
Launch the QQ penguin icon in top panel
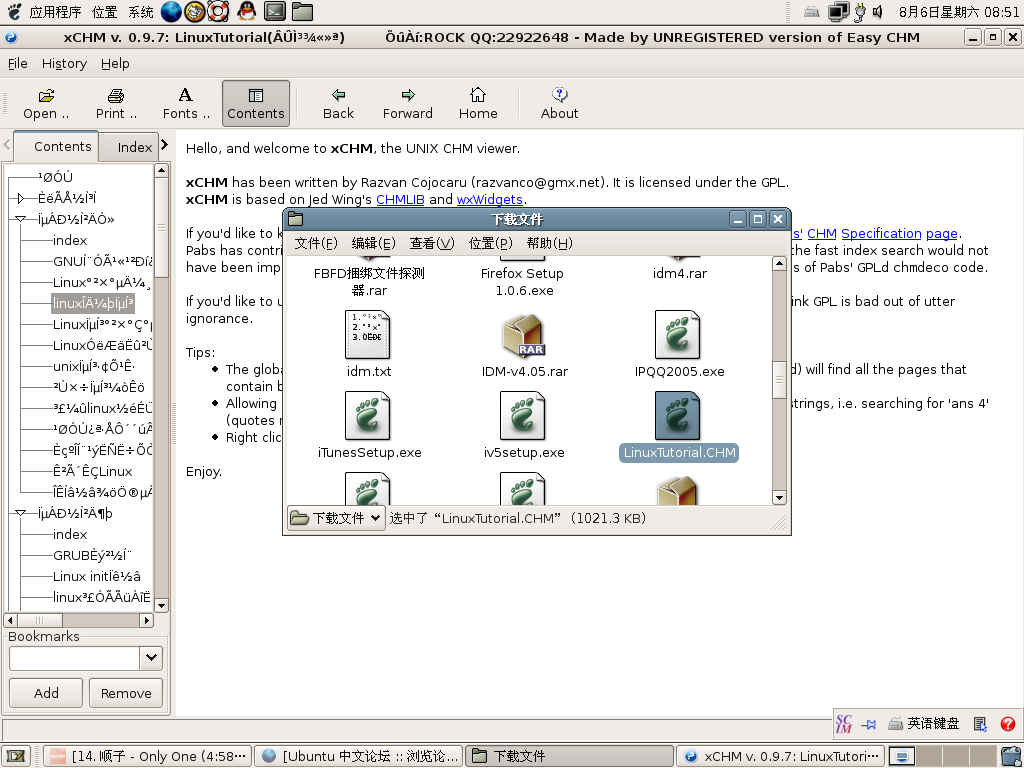click(x=246, y=11)
